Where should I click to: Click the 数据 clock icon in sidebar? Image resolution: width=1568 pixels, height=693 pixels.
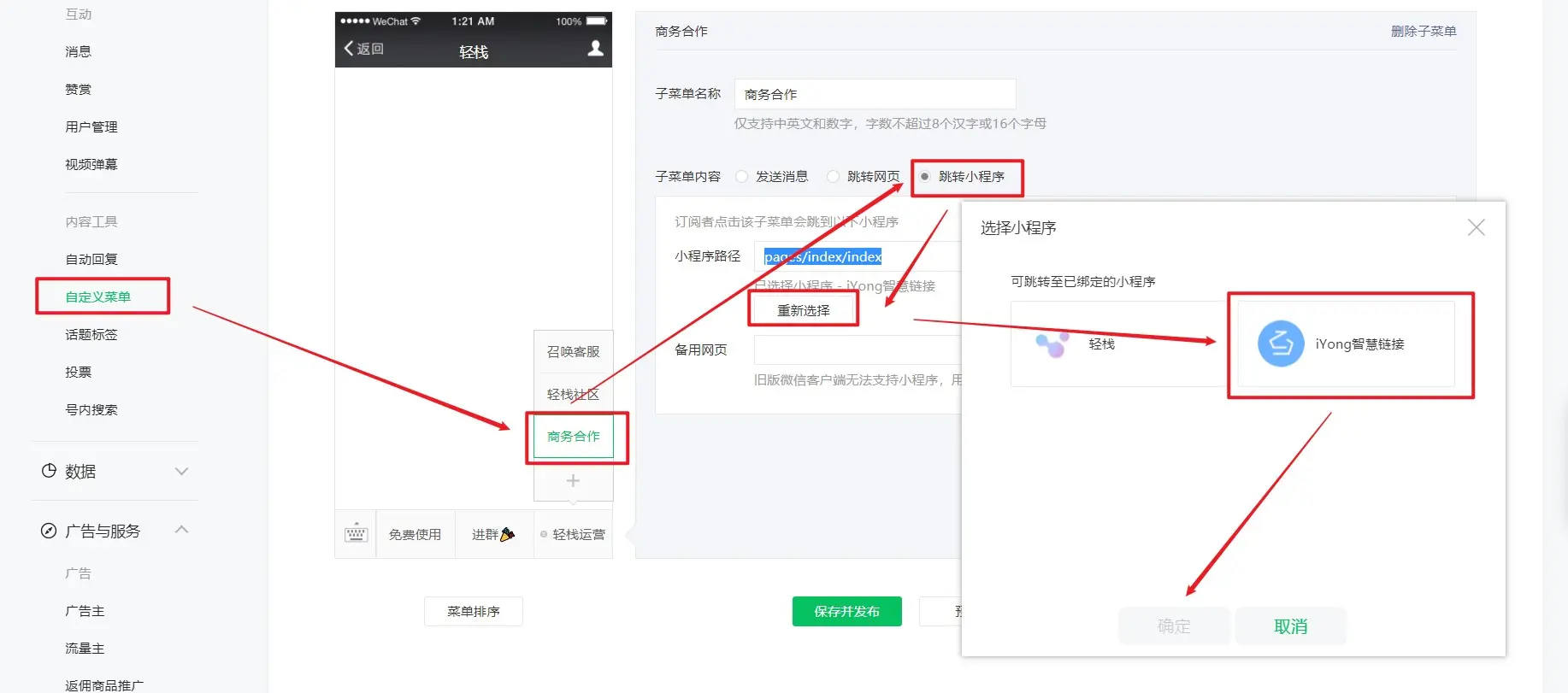tap(49, 471)
